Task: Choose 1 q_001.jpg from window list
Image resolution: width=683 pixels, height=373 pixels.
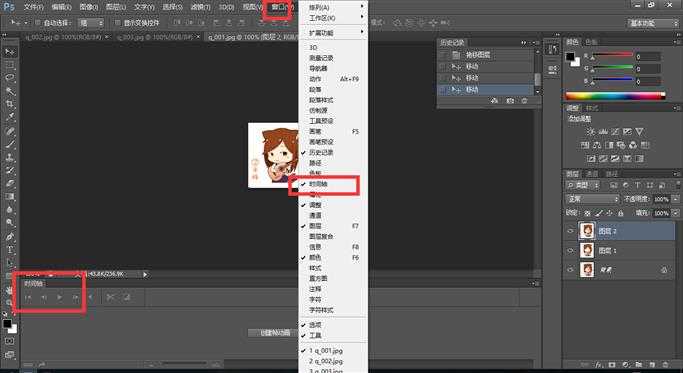Action: pos(333,350)
